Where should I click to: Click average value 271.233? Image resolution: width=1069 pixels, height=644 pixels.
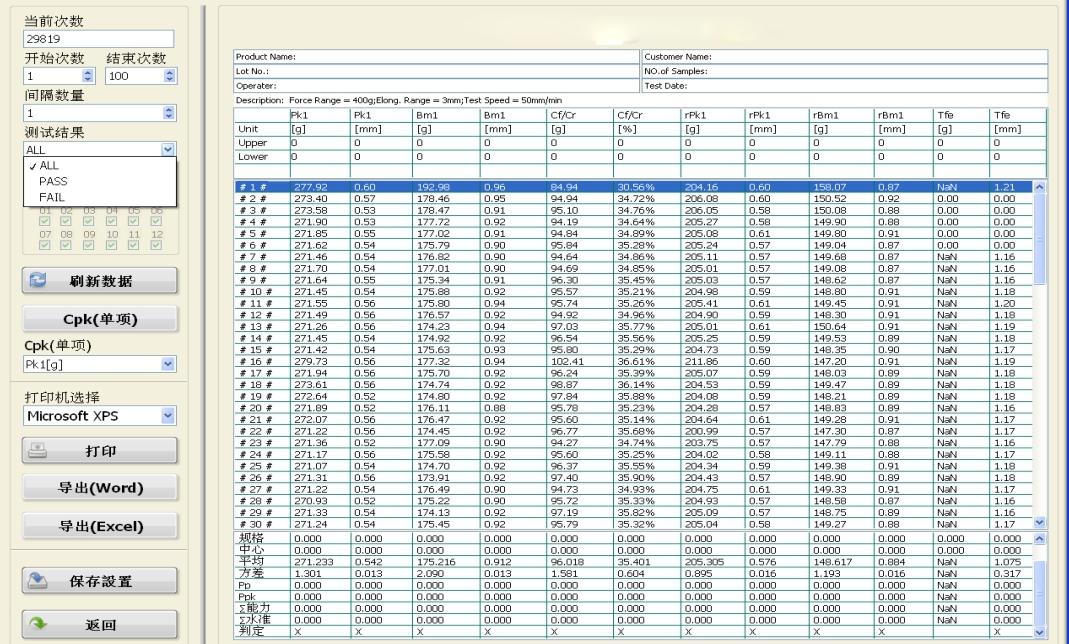pyautogui.click(x=312, y=562)
